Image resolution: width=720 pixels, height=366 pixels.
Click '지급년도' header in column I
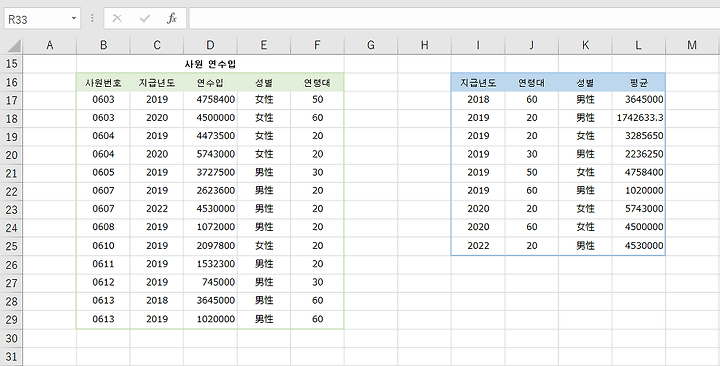[x=478, y=83]
